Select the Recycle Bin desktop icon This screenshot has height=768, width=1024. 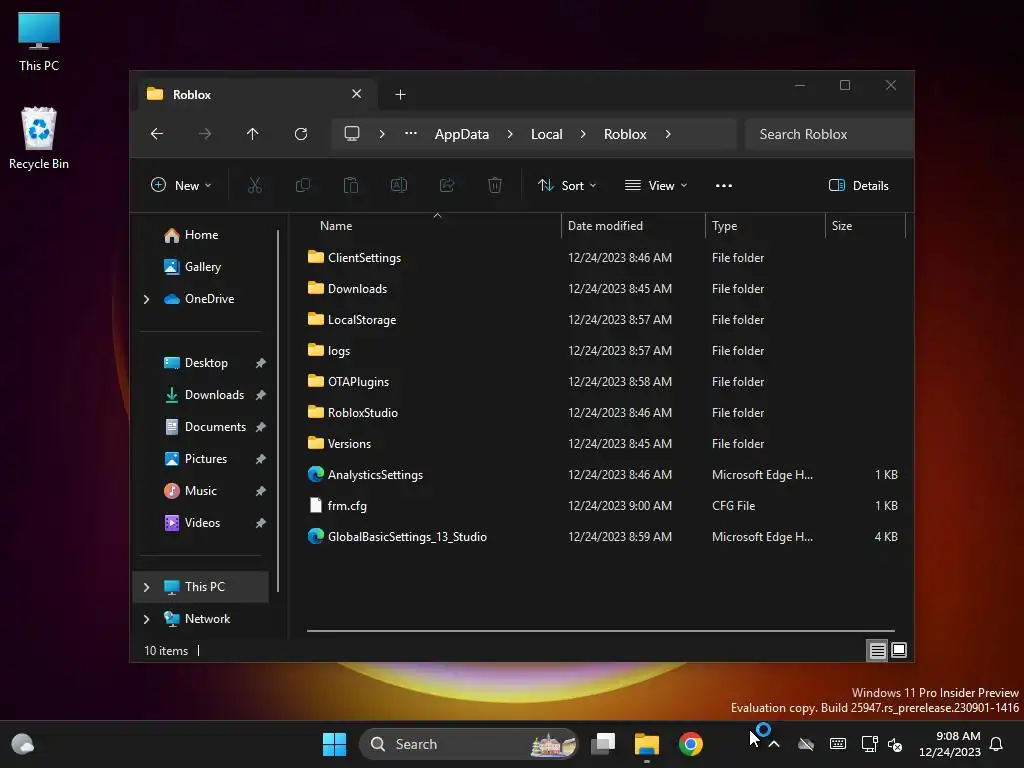click(x=39, y=138)
